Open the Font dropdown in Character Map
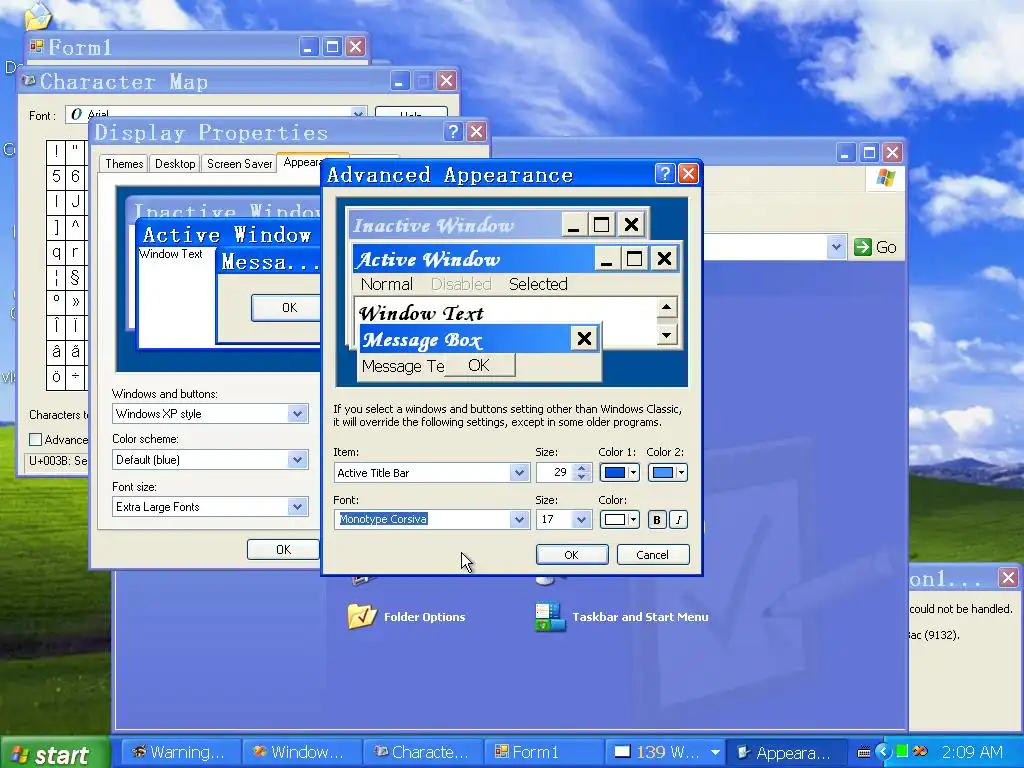Viewport: 1024px width, 768px height. coord(358,114)
